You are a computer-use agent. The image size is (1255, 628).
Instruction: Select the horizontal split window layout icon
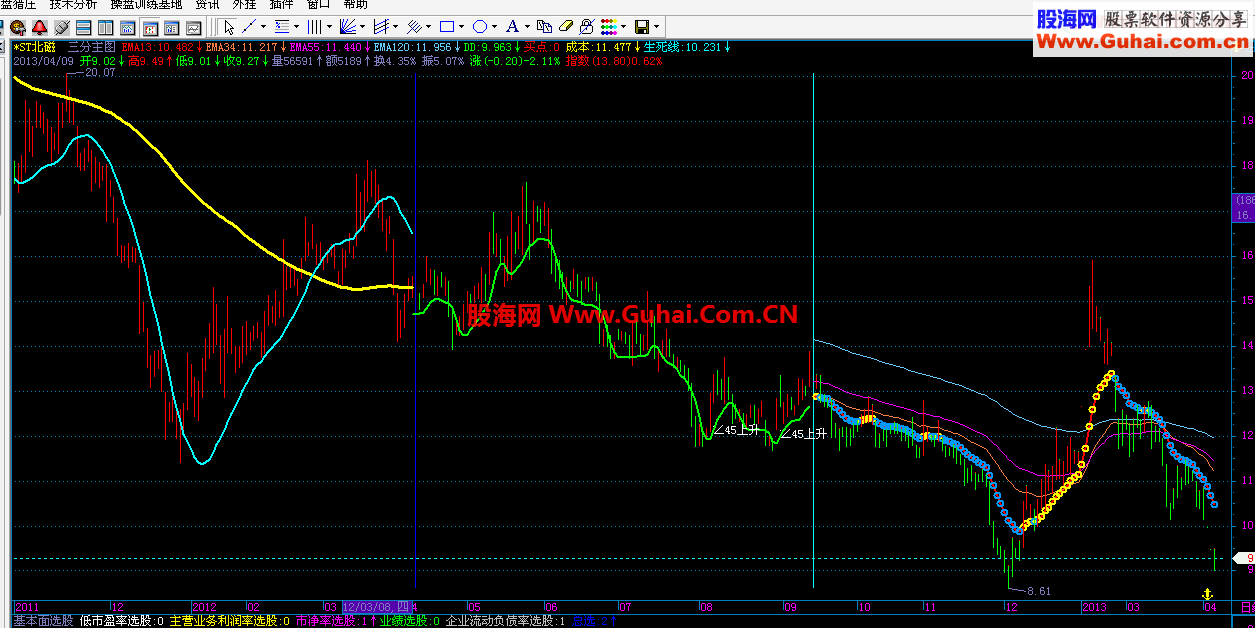click(x=84, y=27)
